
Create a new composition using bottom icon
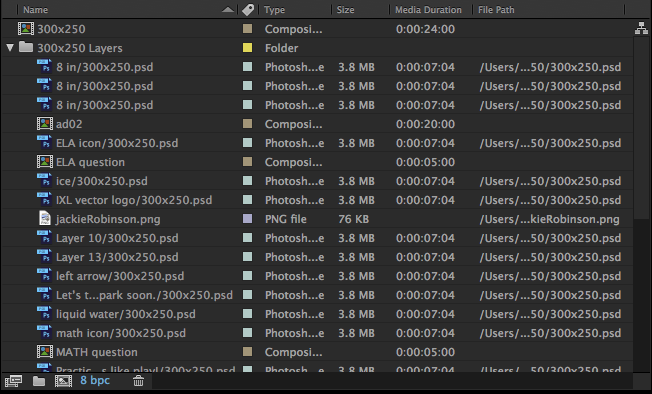[x=63, y=381]
